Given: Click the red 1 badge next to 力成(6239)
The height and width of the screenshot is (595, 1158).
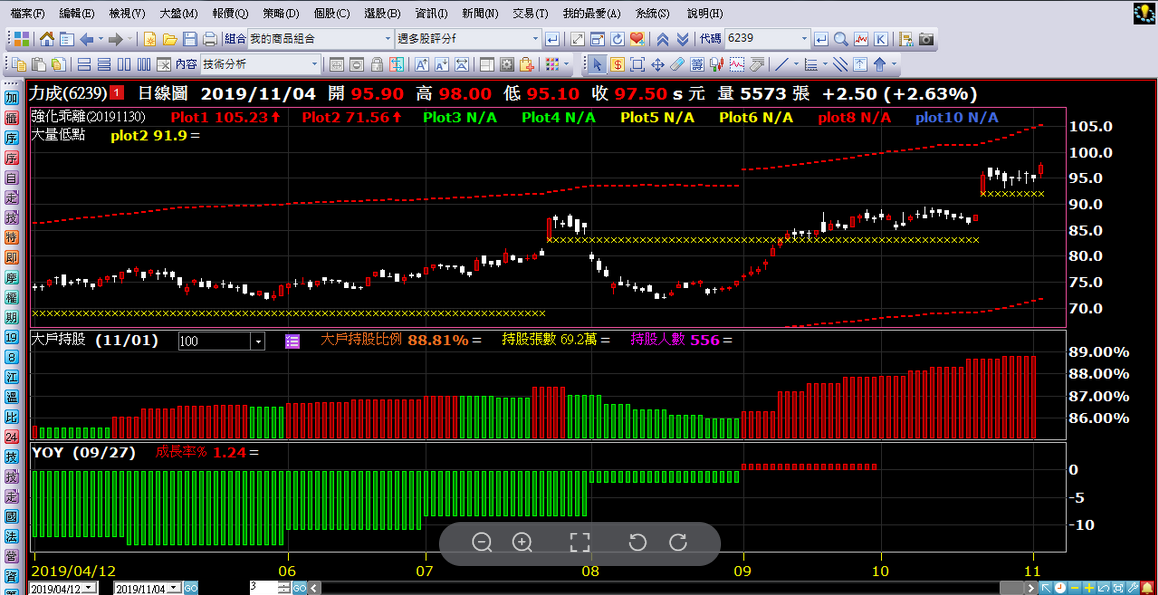Looking at the screenshot, I should tap(117, 93).
